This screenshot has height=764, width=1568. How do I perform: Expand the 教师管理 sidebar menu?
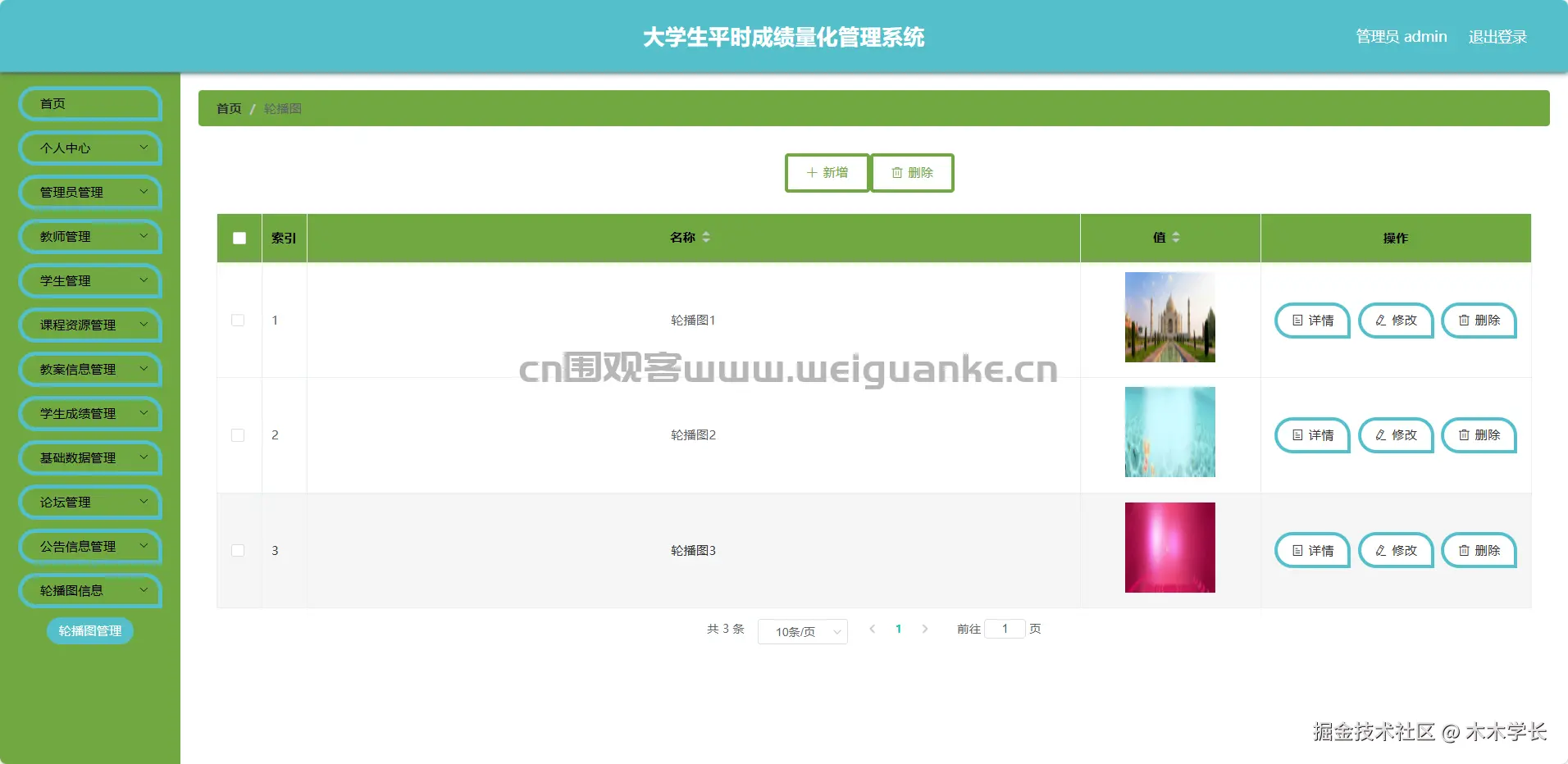(90, 237)
